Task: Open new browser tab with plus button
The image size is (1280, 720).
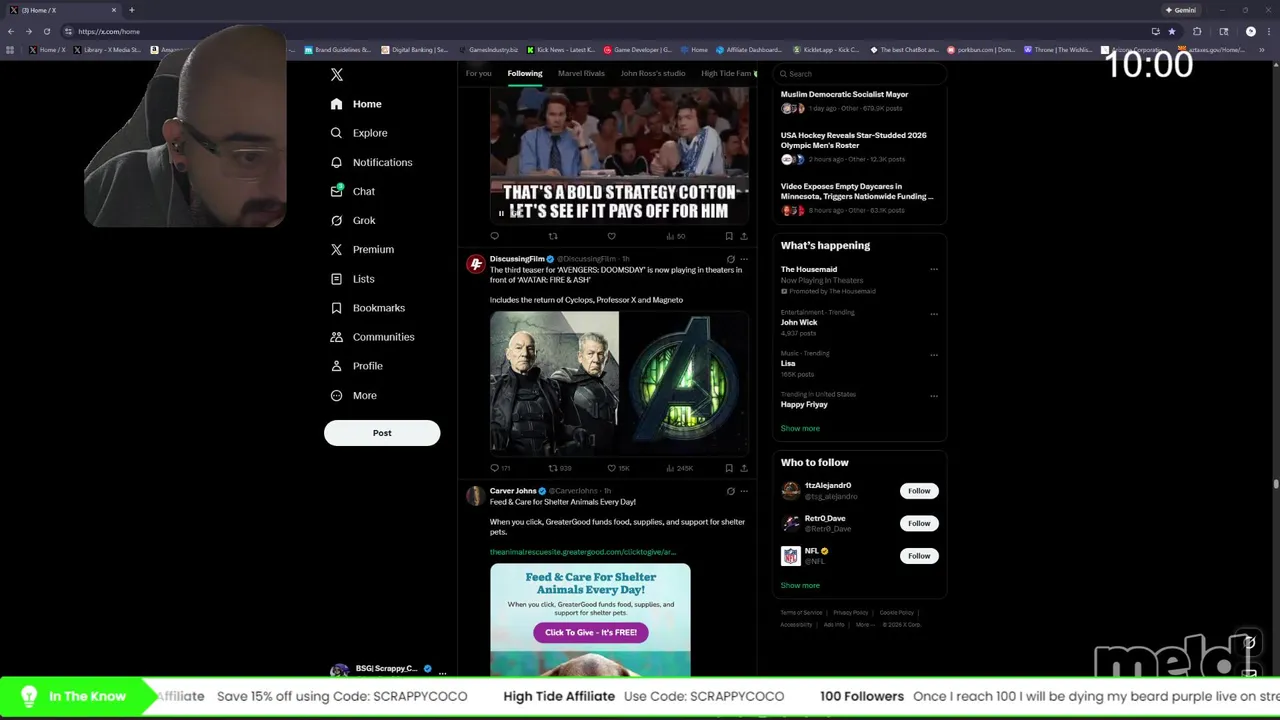Action: (x=131, y=10)
